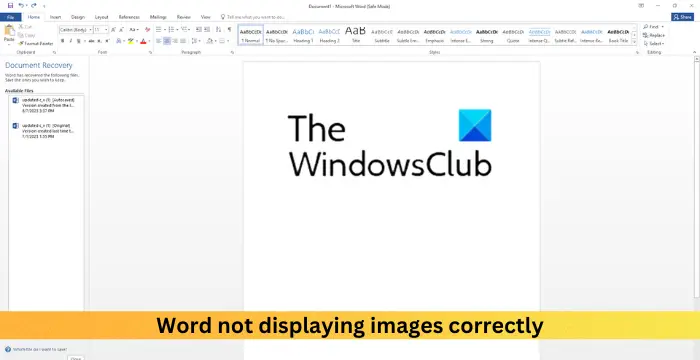
Task: Click the red font color swatch
Action: (x=143, y=41)
